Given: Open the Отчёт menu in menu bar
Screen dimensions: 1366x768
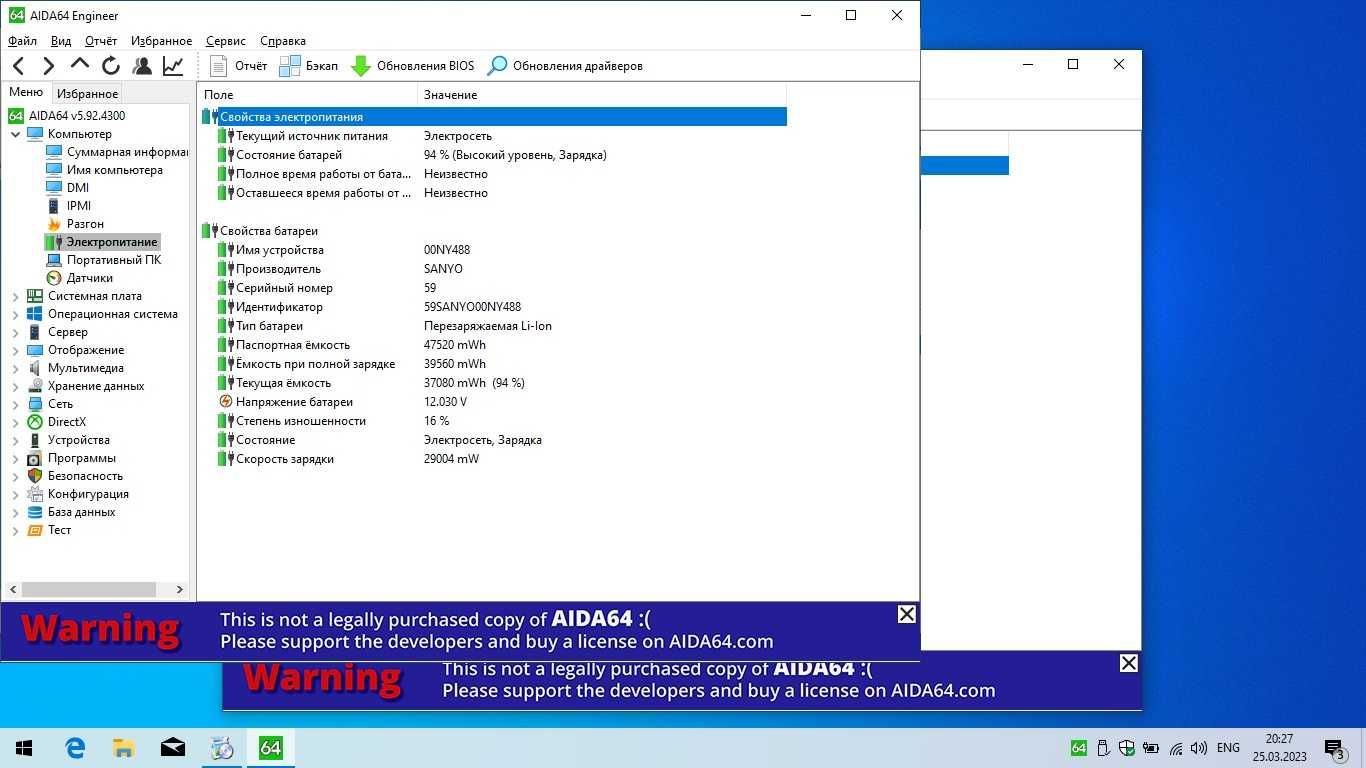Looking at the screenshot, I should pos(101,41).
